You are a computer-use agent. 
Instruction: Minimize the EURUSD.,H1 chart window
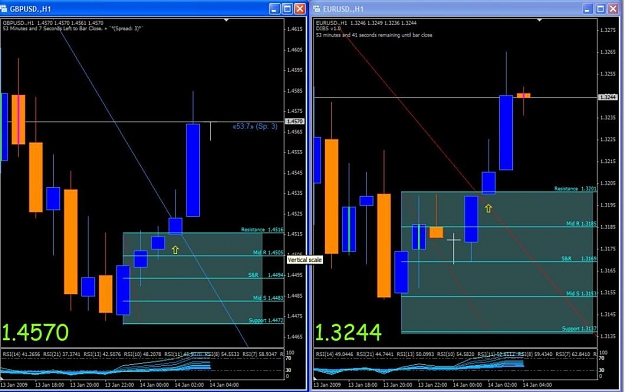[x=588, y=9]
